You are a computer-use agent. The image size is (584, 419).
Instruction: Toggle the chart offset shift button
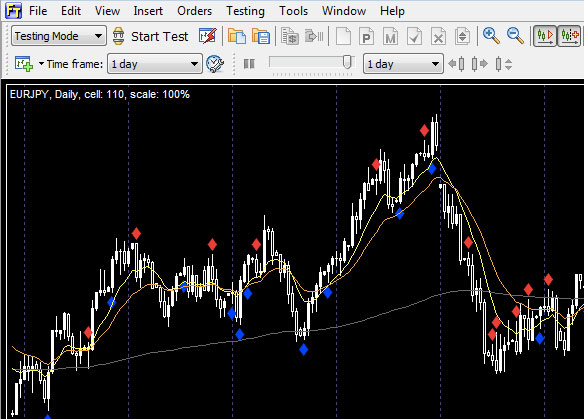[x=569, y=36]
